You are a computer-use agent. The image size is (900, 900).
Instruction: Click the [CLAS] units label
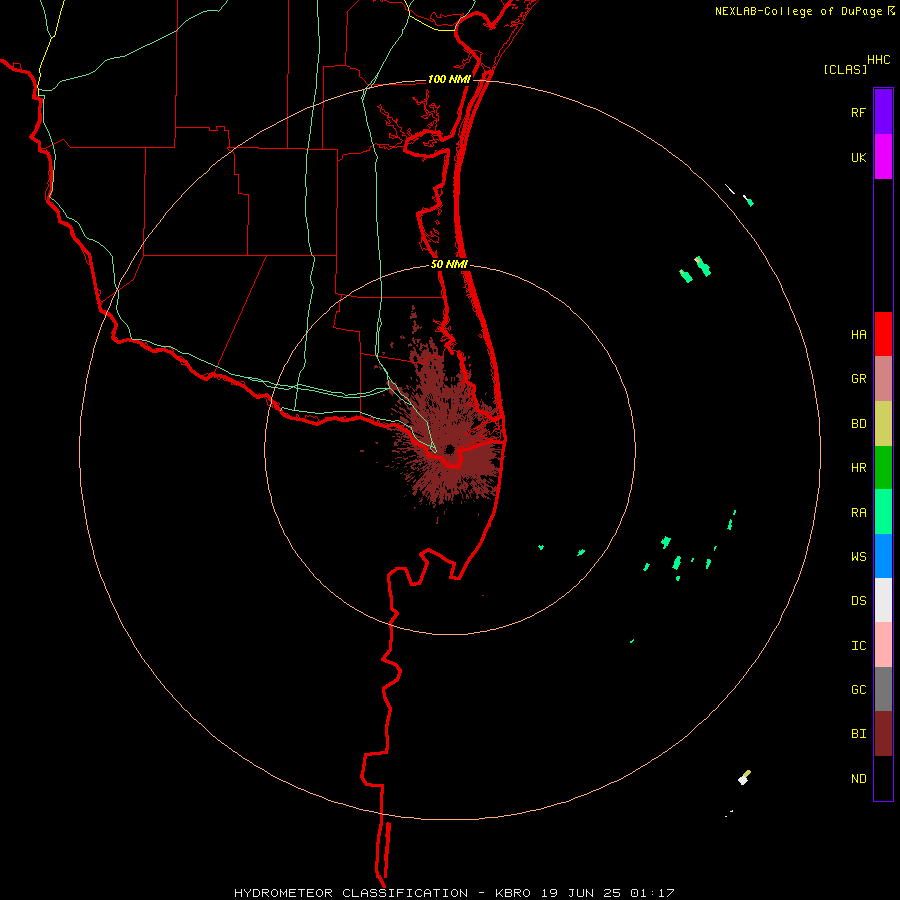coord(845,70)
